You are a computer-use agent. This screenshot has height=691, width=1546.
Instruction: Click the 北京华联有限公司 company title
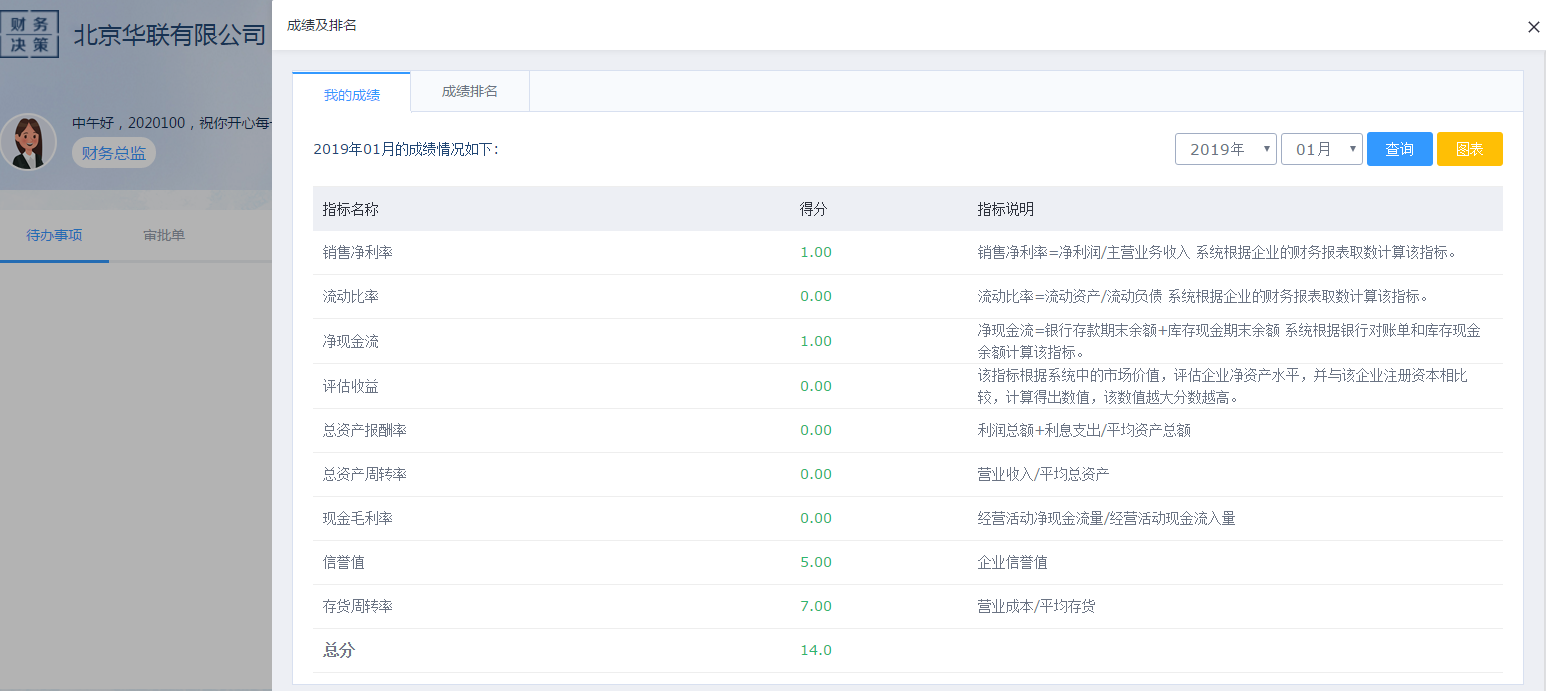point(169,35)
